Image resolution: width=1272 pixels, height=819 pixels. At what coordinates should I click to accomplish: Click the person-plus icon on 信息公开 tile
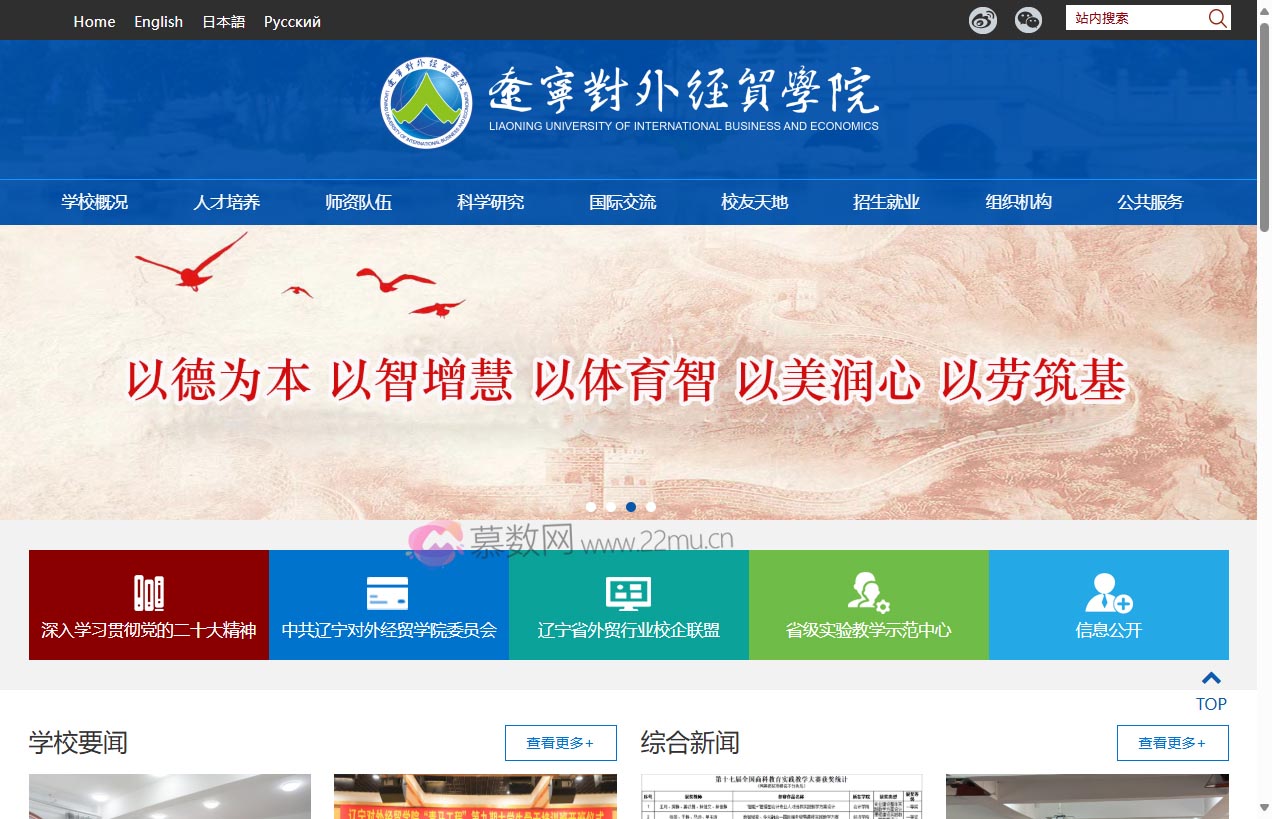[x=1108, y=590]
